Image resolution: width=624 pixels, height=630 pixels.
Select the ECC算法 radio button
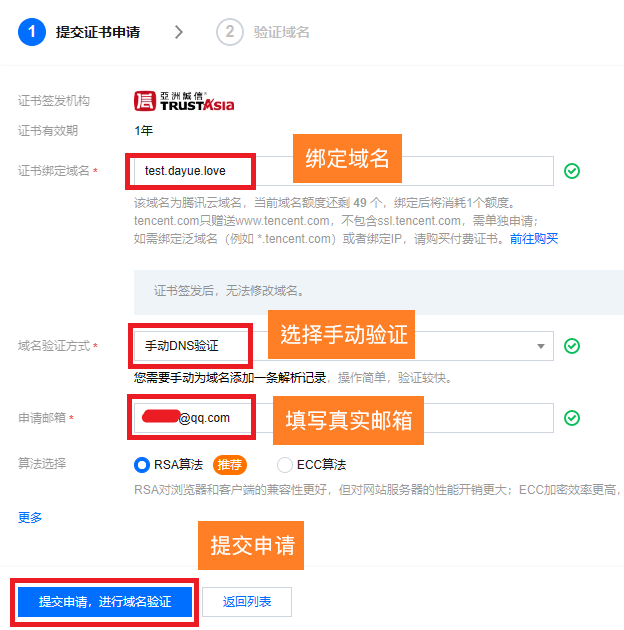[284, 465]
